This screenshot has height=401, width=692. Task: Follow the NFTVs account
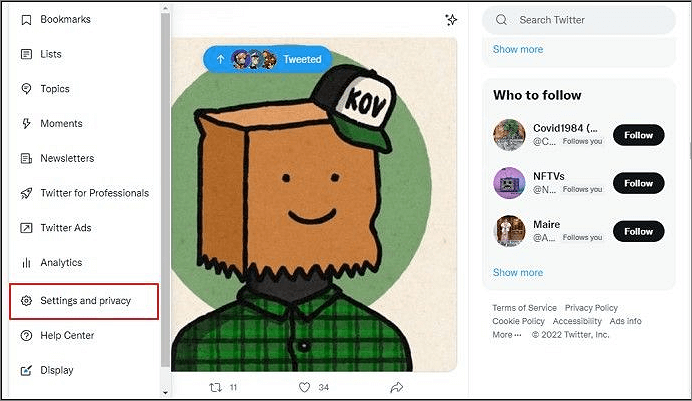[x=638, y=183]
